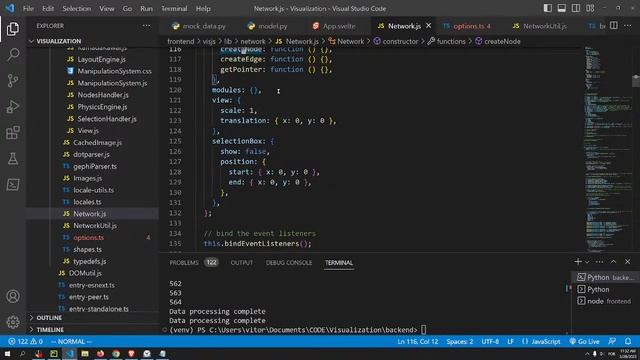Select the Python backend terminal

click(606, 277)
